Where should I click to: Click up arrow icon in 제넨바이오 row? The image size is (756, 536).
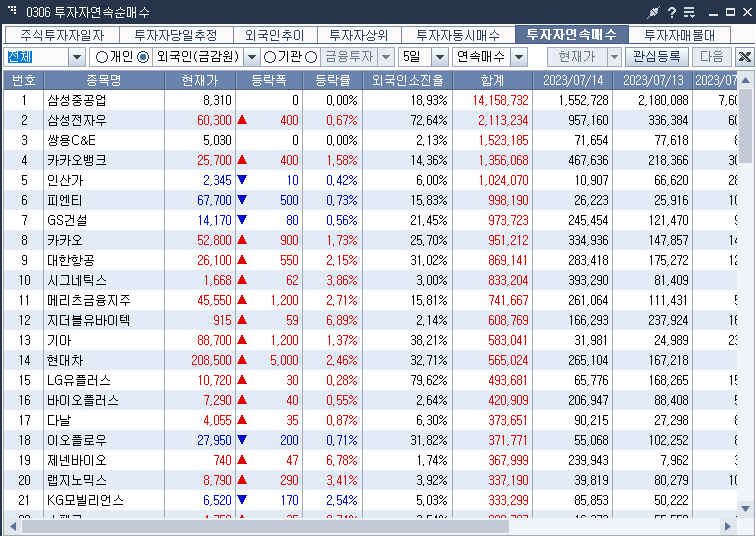[242, 460]
